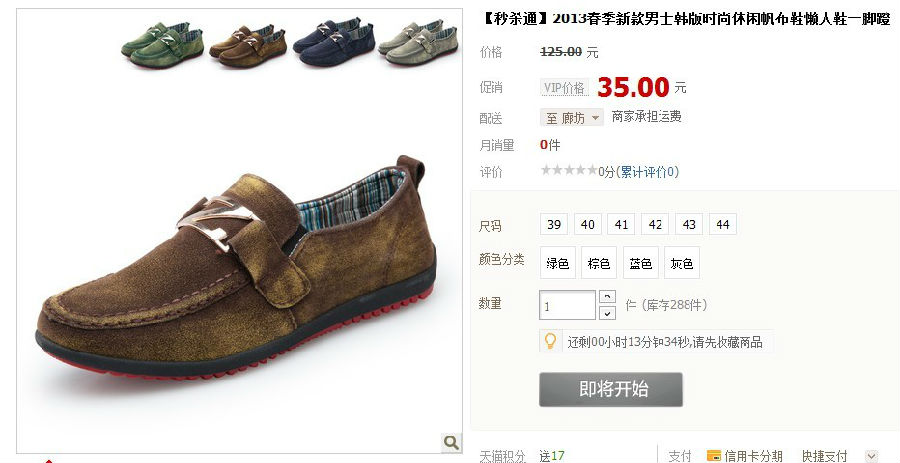Decrease quantity with the down arrow

point(607,313)
